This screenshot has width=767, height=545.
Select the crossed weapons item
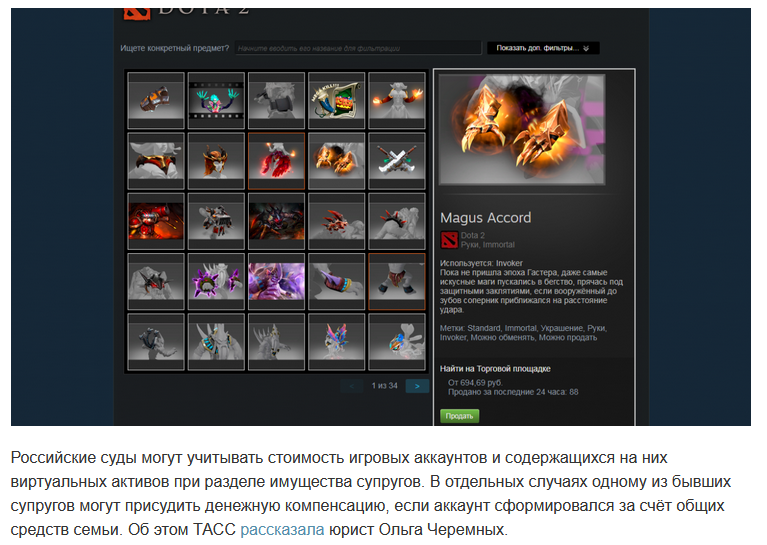397,161
